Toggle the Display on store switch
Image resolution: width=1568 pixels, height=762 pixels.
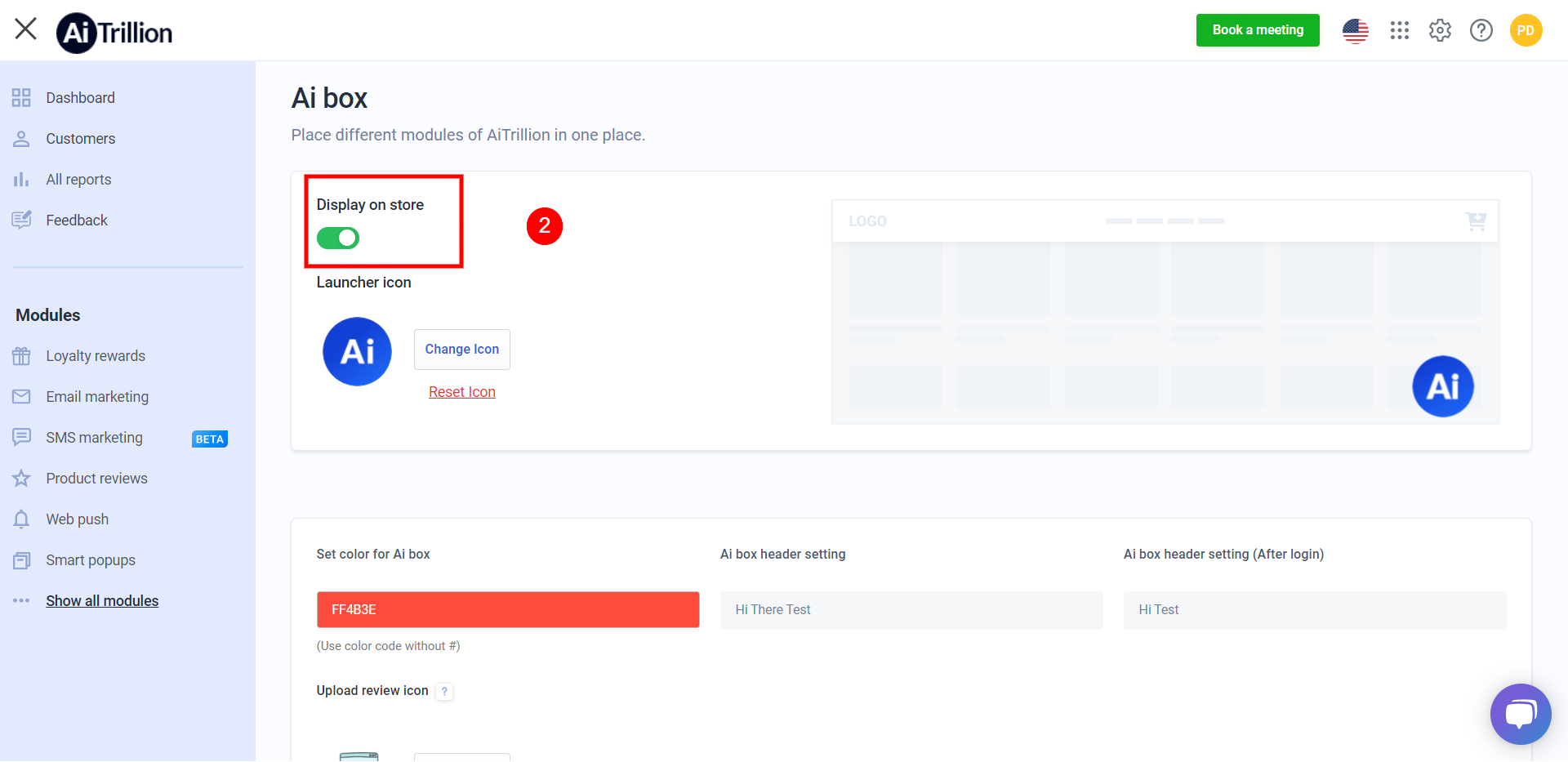pos(338,238)
